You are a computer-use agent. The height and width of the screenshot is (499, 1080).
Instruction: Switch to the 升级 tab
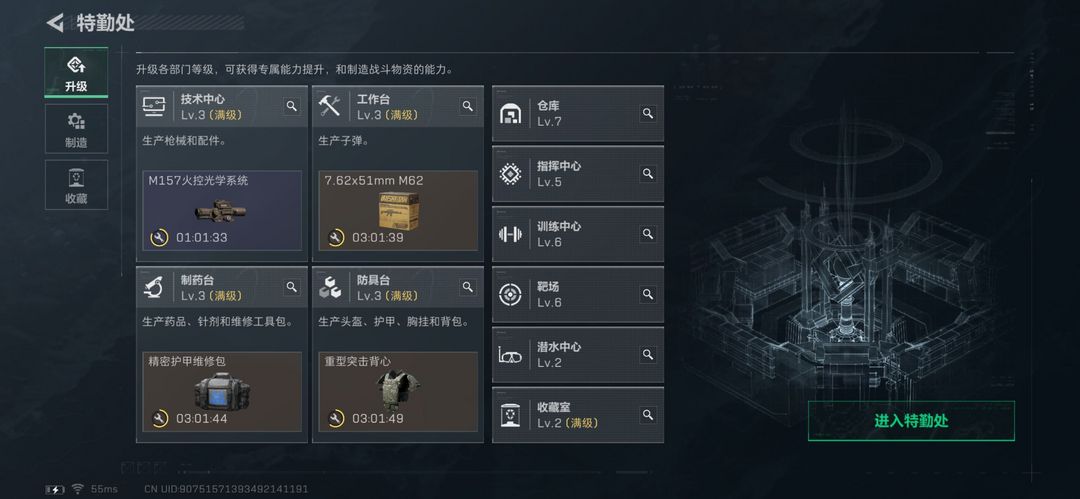[76, 72]
